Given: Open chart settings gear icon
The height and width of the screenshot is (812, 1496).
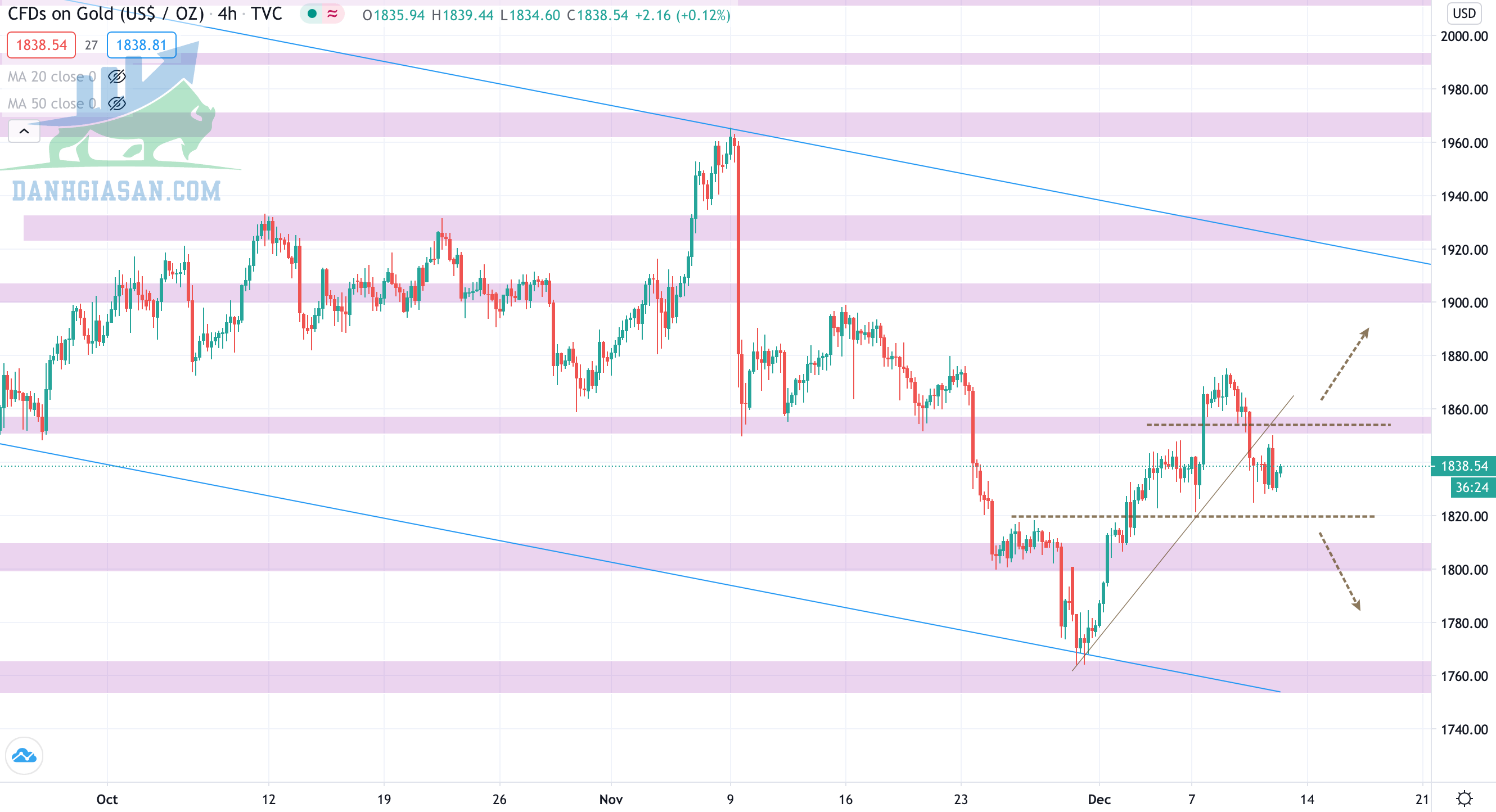Looking at the screenshot, I should 1465,798.
